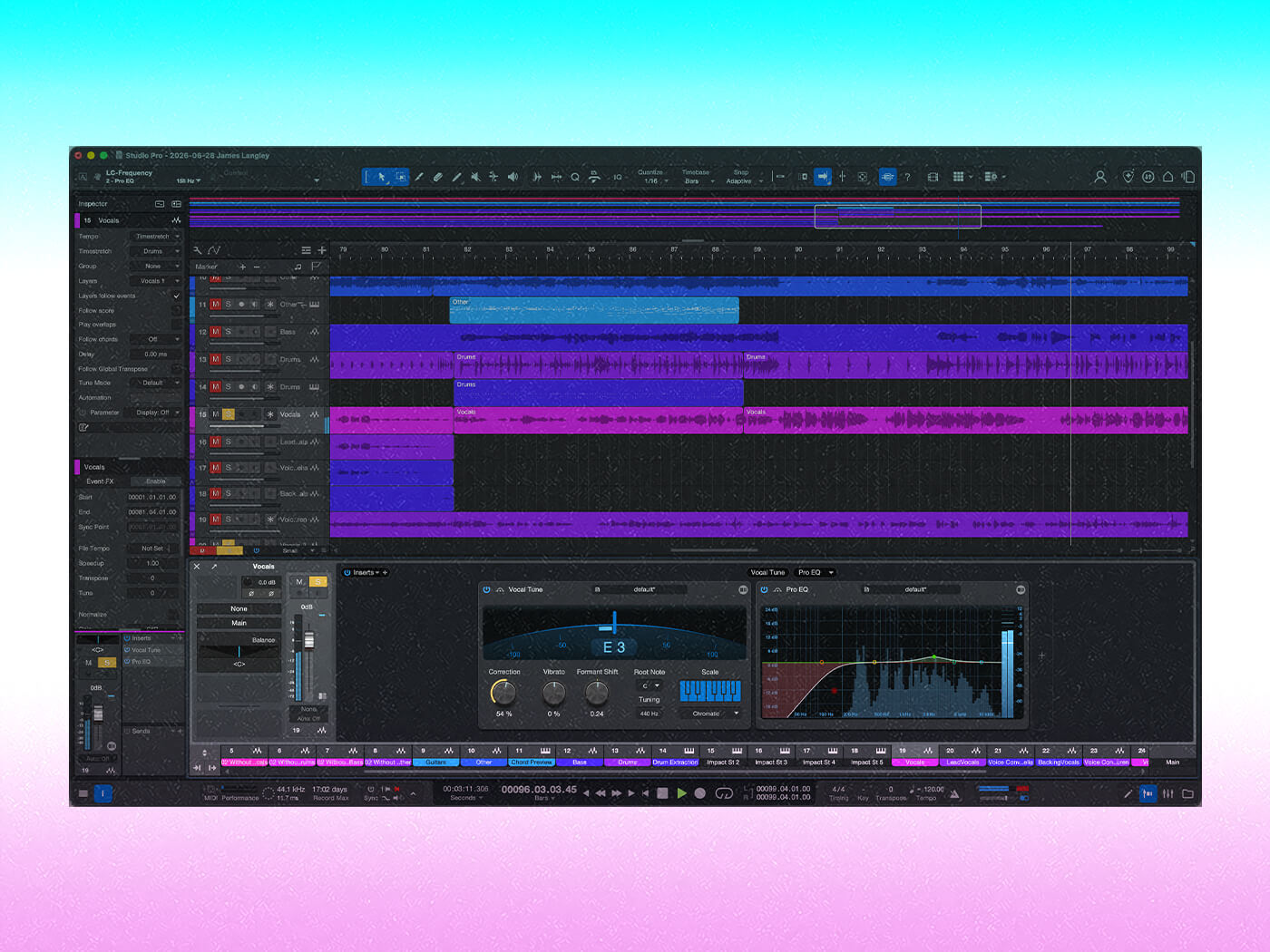This screenshot has width=1270, height=952.
Task: Click the Tuning 440 Hz value
Action: coord(650,714)
